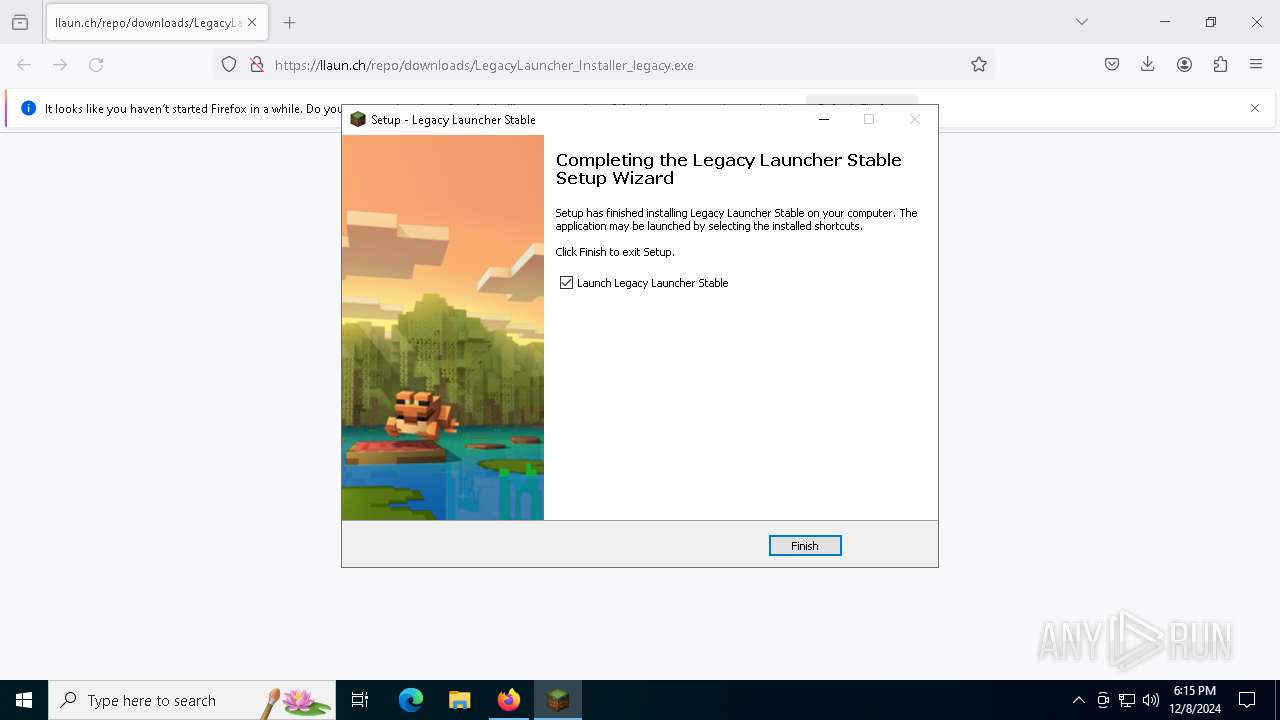Open network status tray icon
1280x720 pixels.
coord(1127,700)
